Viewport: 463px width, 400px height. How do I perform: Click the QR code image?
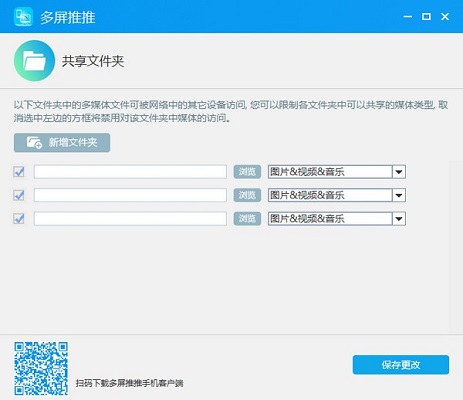click(x=41, y=369)
